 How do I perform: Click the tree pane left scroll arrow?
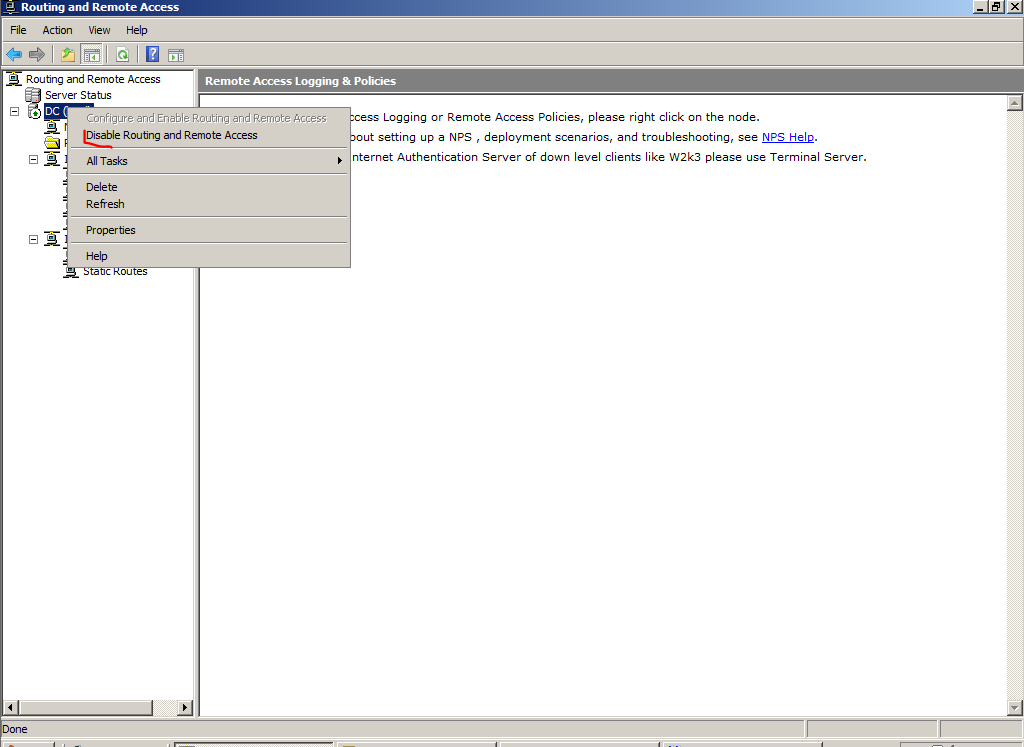click(x=10, y=707)
